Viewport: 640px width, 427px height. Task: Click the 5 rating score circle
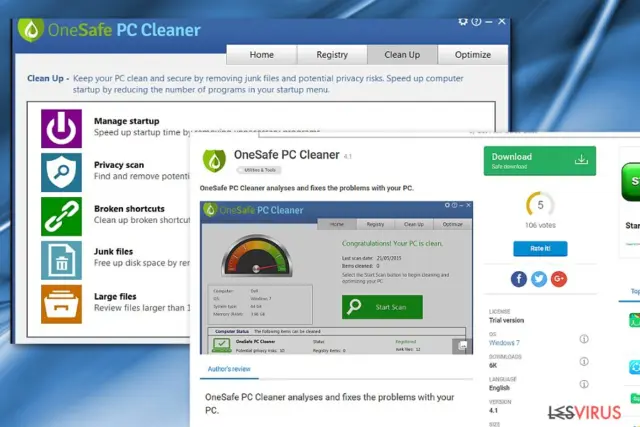pyautogui.click(x=540, y=205)
